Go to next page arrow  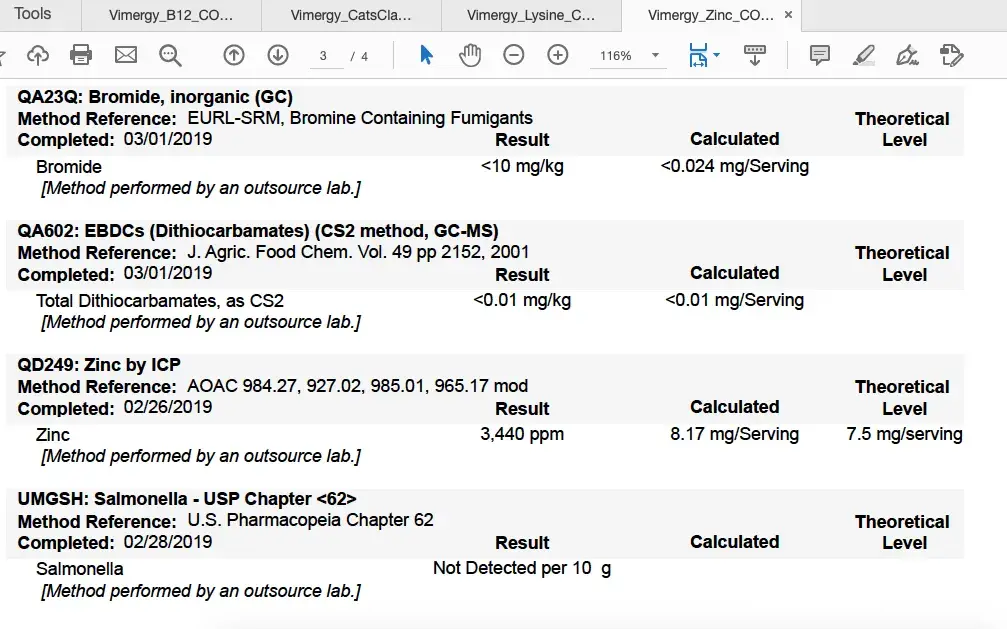pos(278,56)
